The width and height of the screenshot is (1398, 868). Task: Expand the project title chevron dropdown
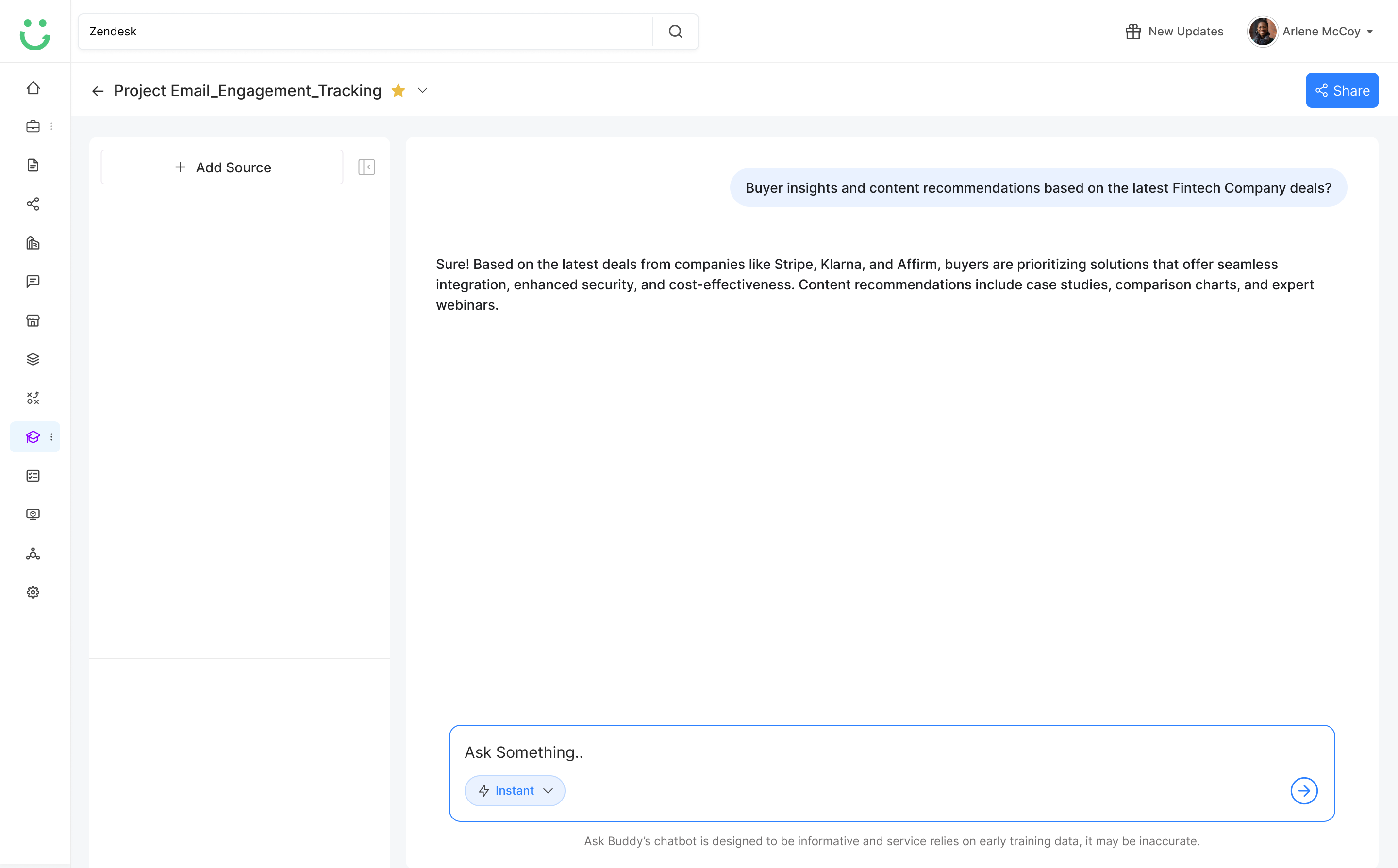click(x=422, y=91)
